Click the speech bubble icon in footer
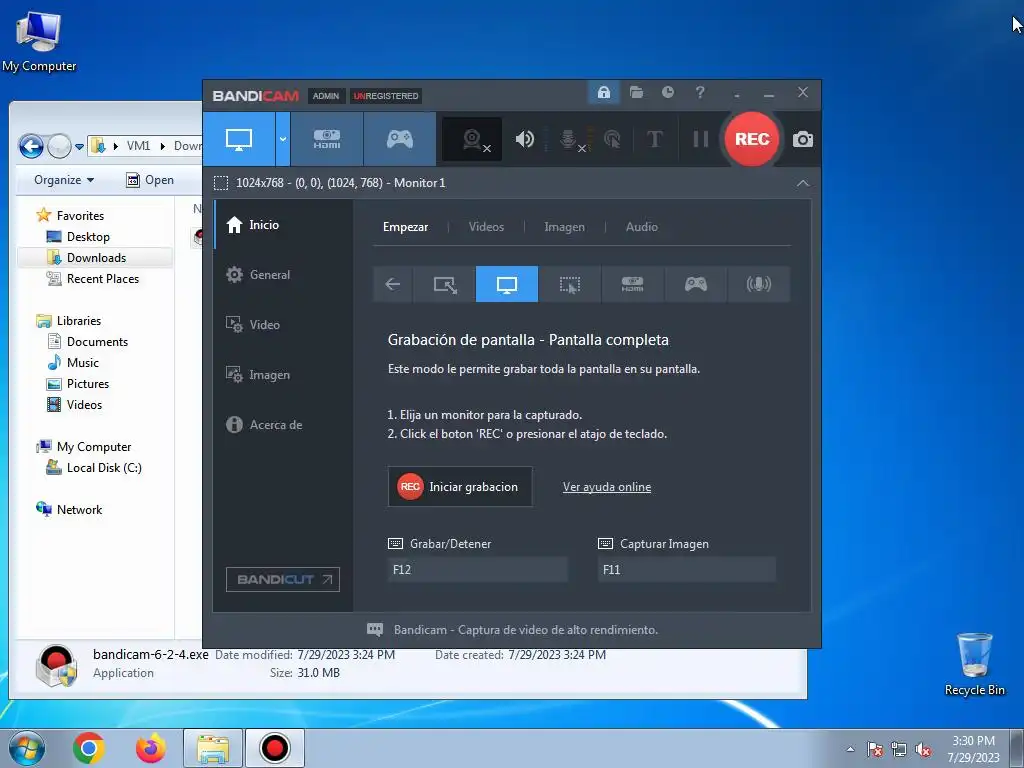This screenshot has width=1024, height=768. (375, 630)
